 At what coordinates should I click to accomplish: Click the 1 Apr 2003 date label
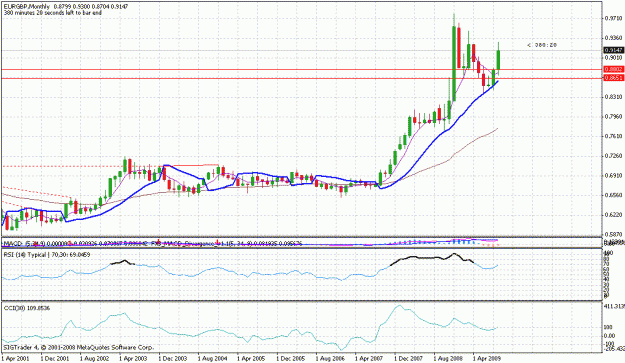[x=134, y=358]
